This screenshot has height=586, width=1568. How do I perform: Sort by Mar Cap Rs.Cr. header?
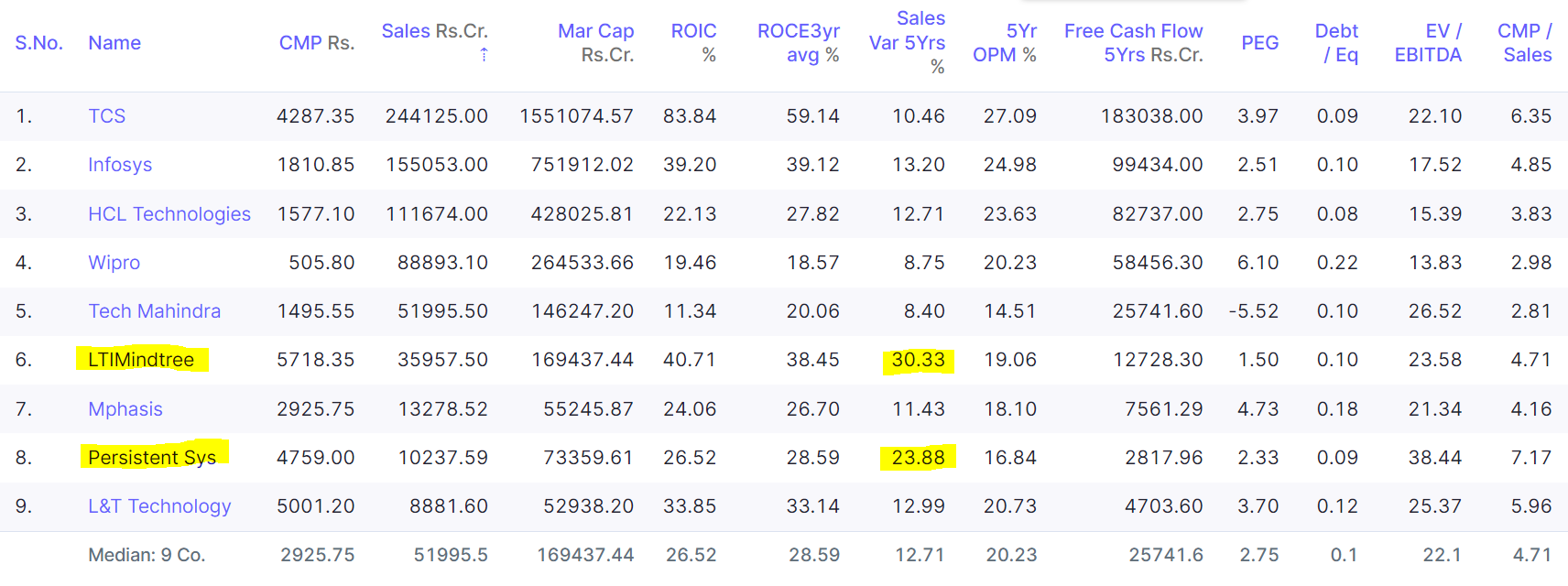click(x=595, y=43)
